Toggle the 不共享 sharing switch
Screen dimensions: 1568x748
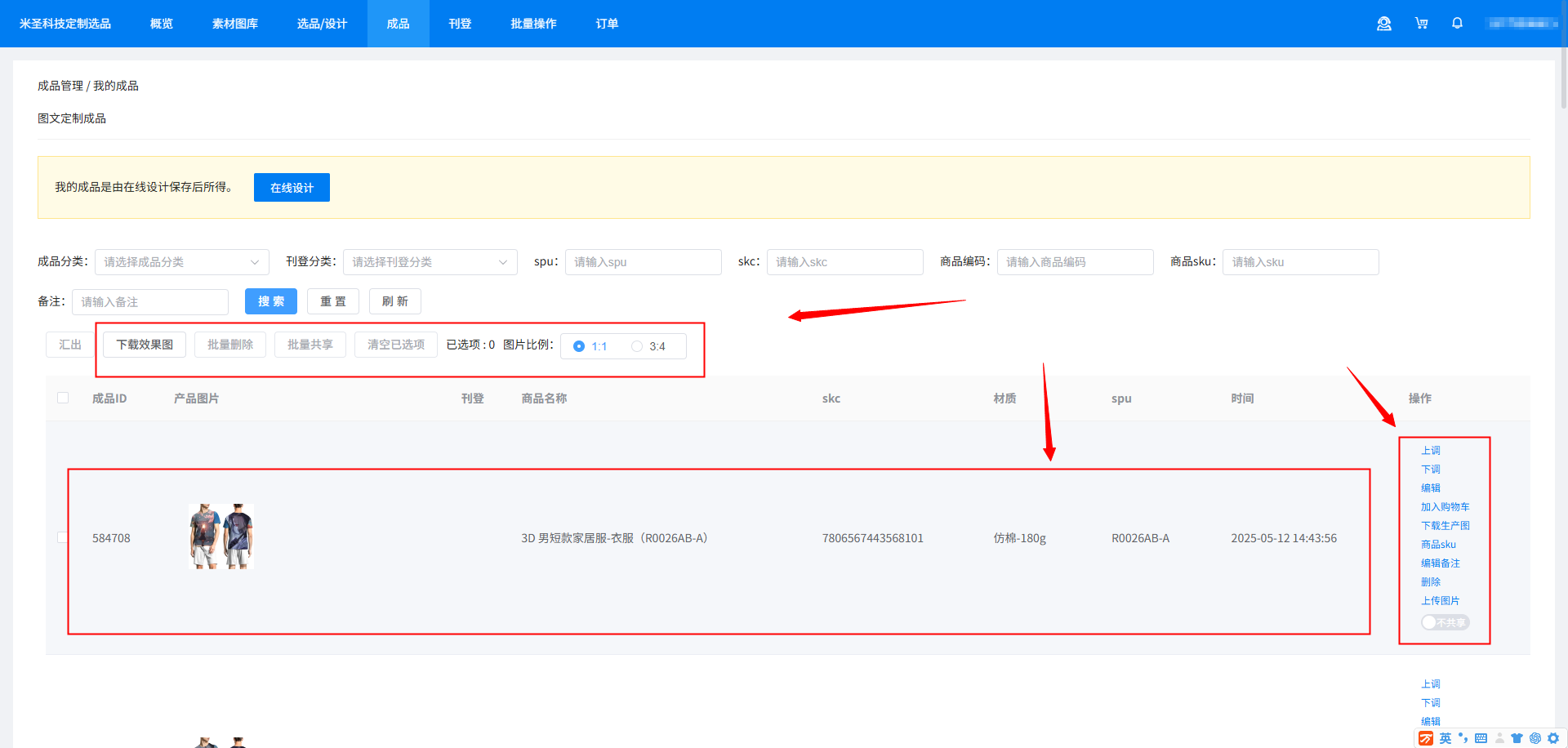(1445, 622)
